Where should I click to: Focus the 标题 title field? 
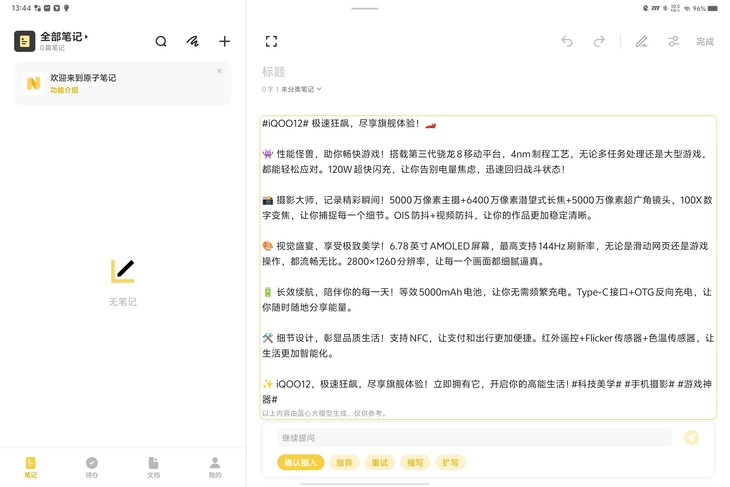pyautogui.click(x=274, y=72)
